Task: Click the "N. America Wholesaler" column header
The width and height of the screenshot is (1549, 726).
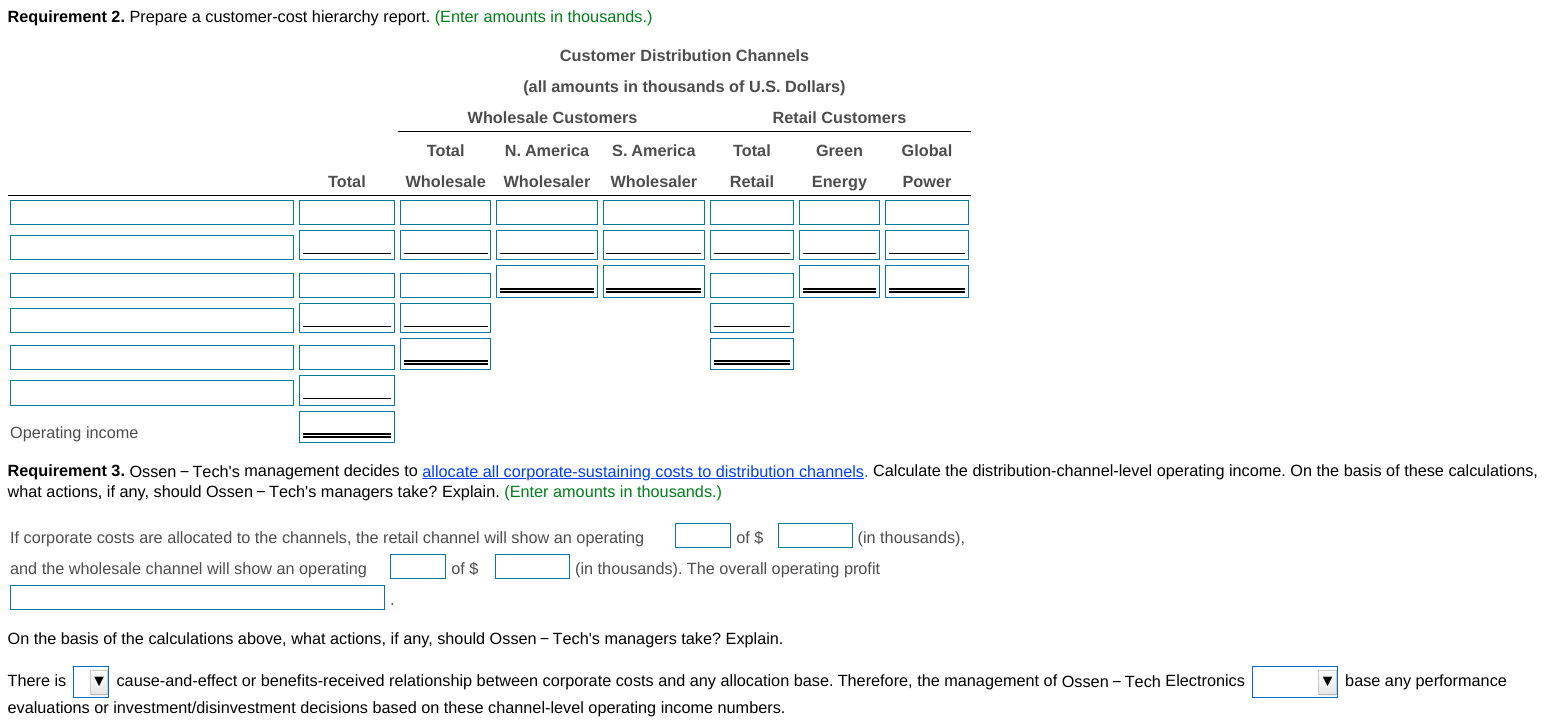Action: (547, 166)
